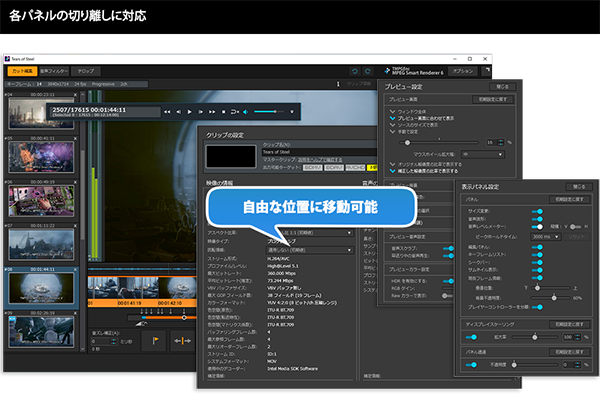Image resolution: width=600 pixels, height=400 pixels.
Task: Toggle the 音声波形 switch
Action: point(537,219)
